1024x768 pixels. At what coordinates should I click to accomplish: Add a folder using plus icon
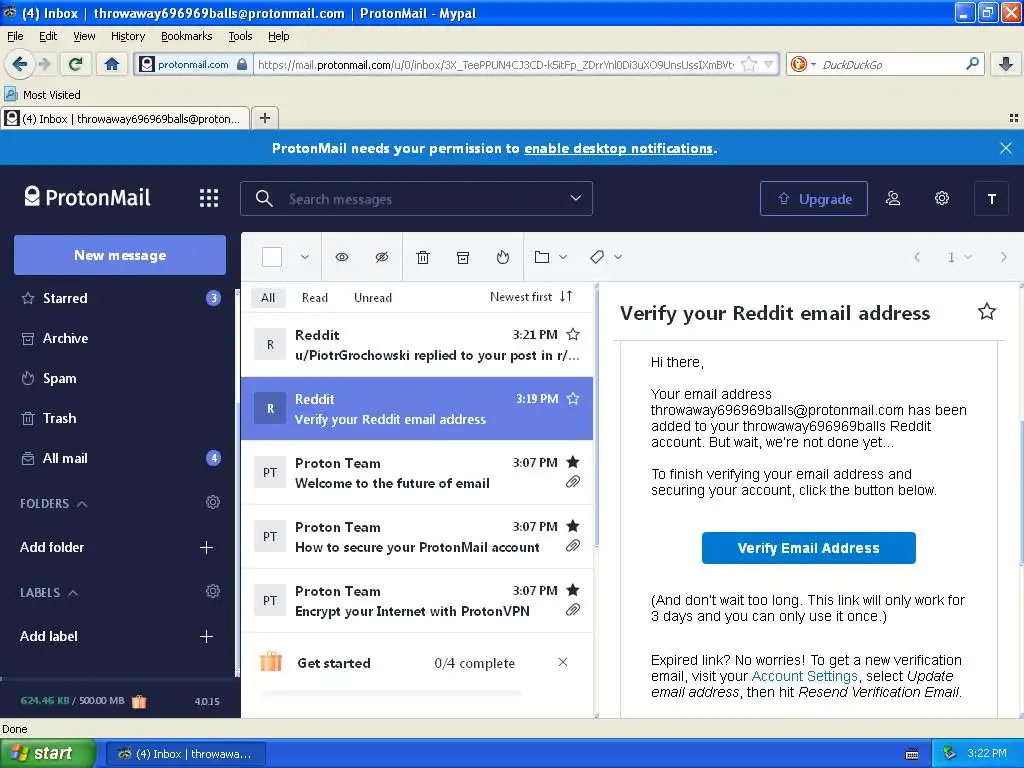pos(206,547)
